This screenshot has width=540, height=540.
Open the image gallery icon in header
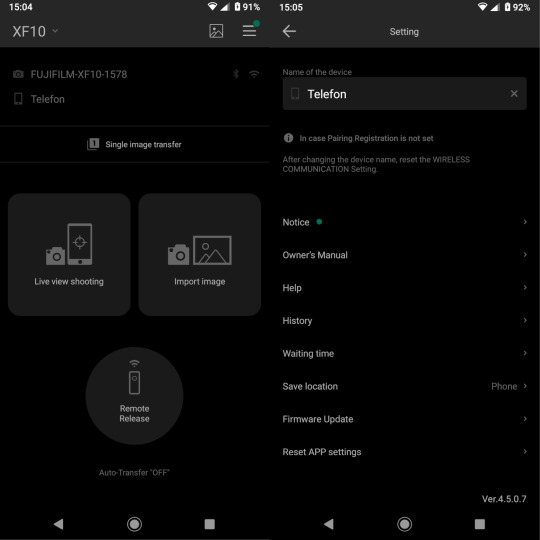pyautogui.click(x=216, y=31)
